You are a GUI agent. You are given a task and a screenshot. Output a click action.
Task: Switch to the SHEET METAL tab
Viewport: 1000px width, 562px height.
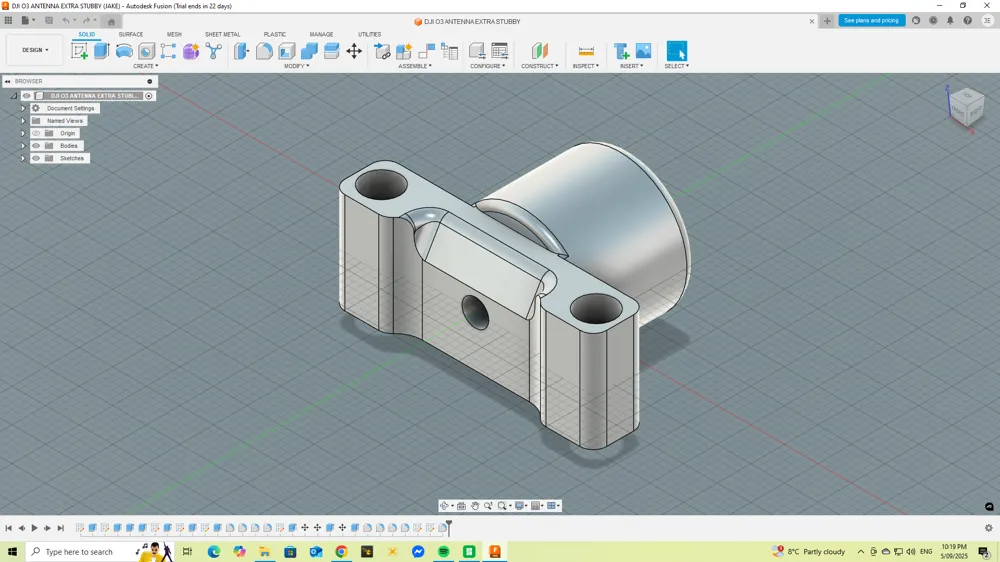pos(223,34)
